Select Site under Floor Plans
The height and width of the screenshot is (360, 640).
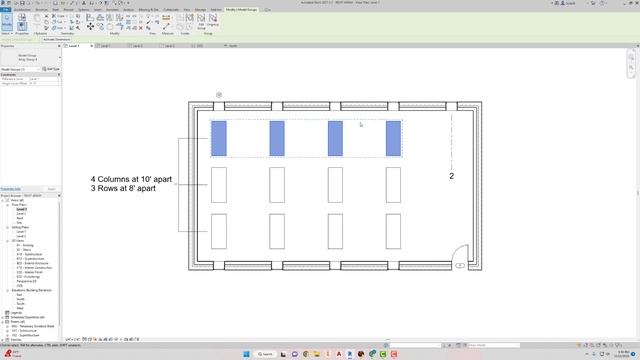click(19, 223)
